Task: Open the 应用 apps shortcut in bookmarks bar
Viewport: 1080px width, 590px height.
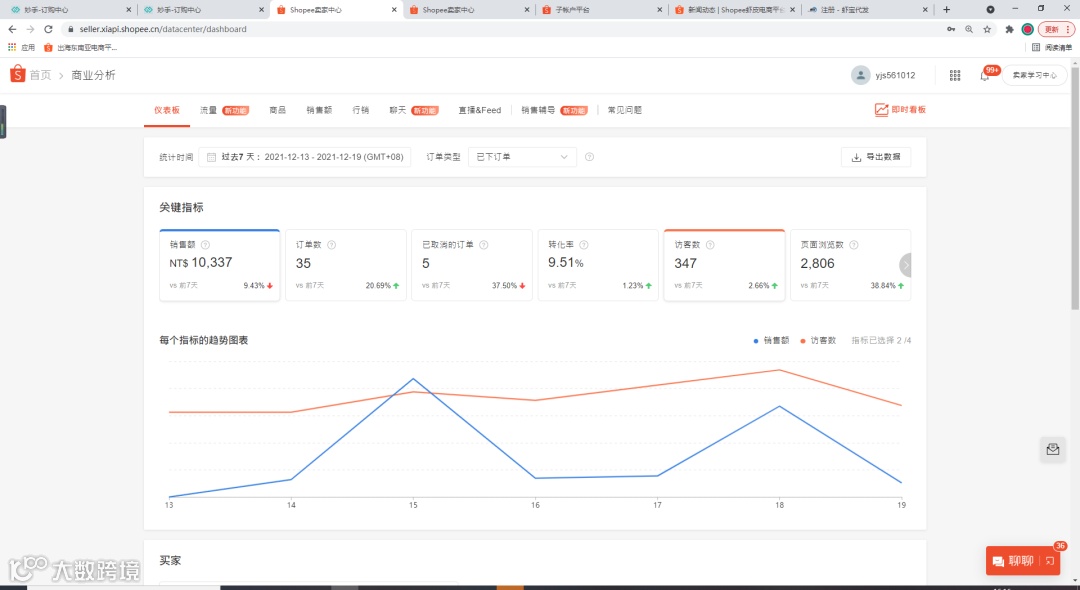Action: pyautogui.click(x=21, y=48)
